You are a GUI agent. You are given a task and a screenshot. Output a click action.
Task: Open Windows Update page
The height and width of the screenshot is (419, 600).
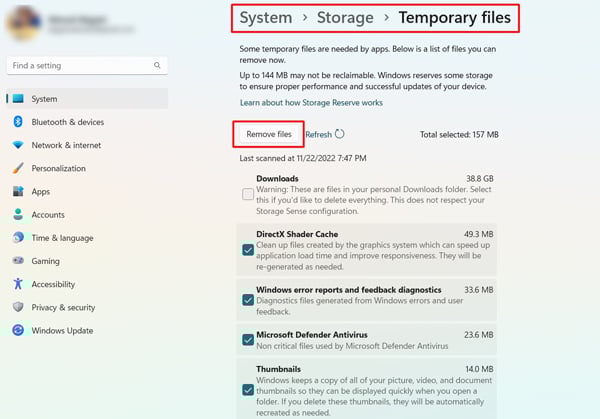click(87, 331)
